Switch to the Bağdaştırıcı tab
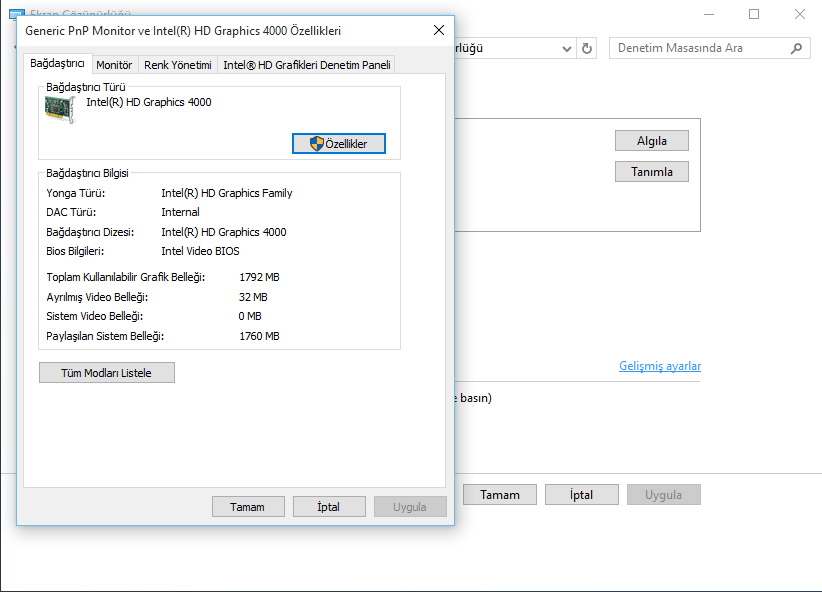The height and width of the screenshot is (592, 822). 57,64
